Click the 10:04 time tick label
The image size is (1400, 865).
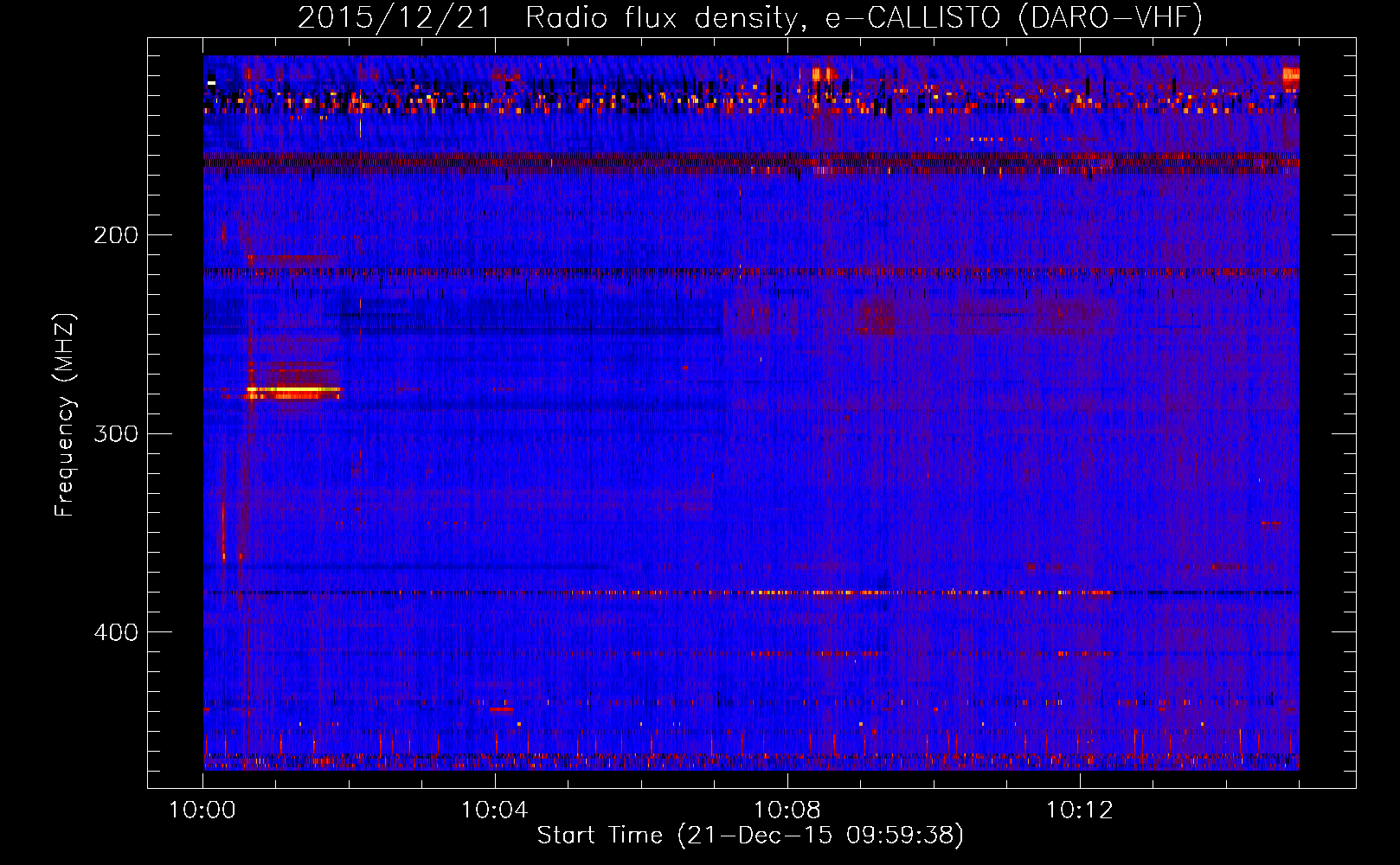pos(495,810)
